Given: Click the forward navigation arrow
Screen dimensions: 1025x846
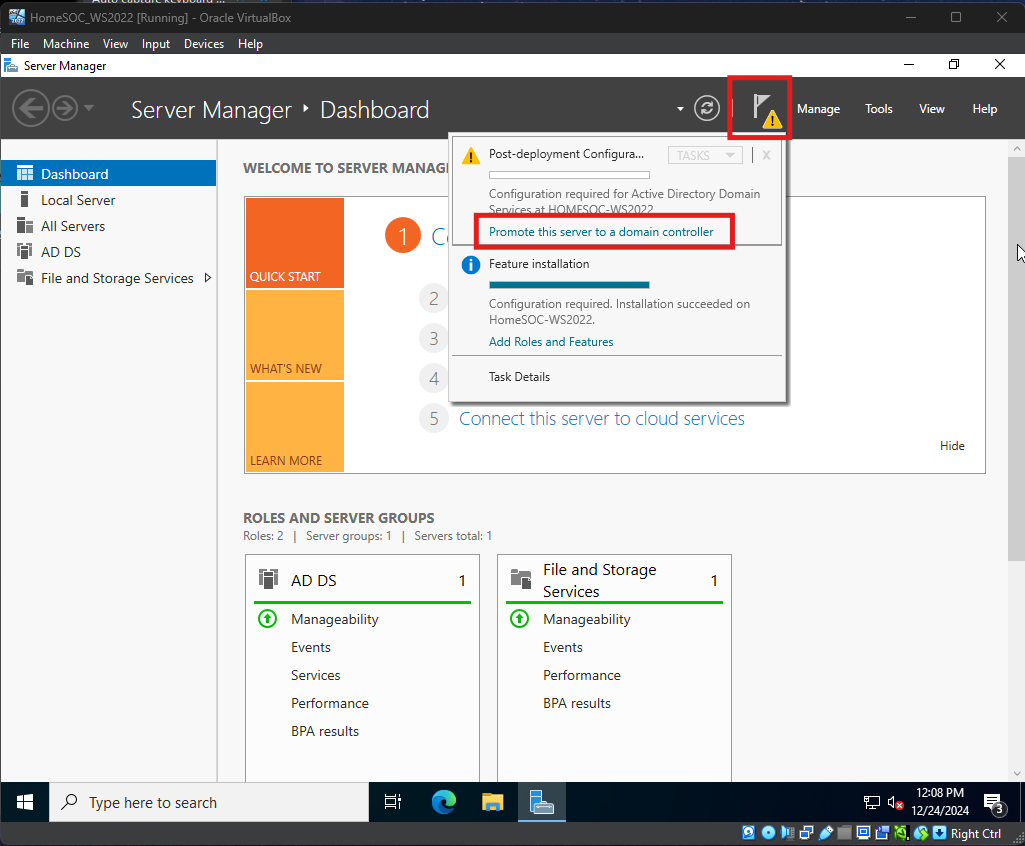Looking at the screenshot, I should tap(65, 108).
